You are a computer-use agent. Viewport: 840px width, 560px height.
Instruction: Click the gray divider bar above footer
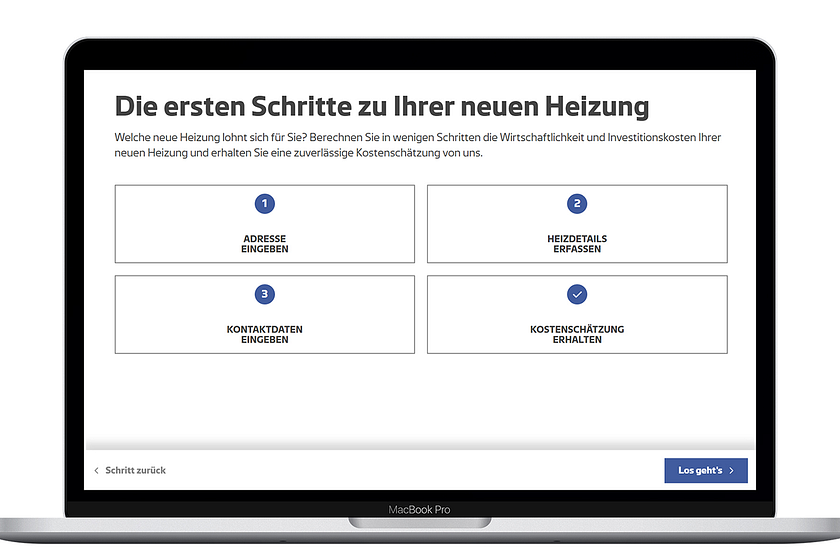point(420,443)
